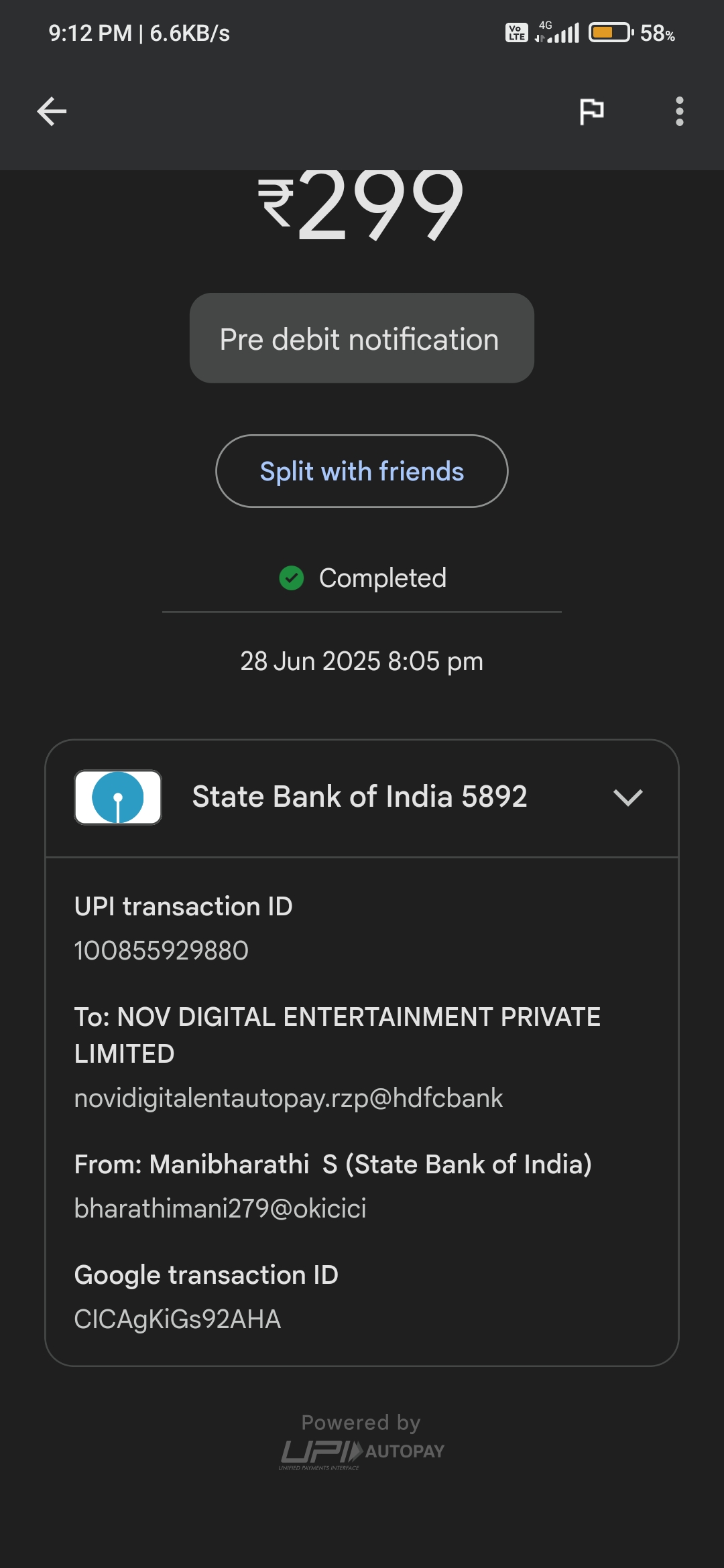Expand the State Bank of India chevron
The width and height of the screenshot is (724, 1568).
coord(627,797)
